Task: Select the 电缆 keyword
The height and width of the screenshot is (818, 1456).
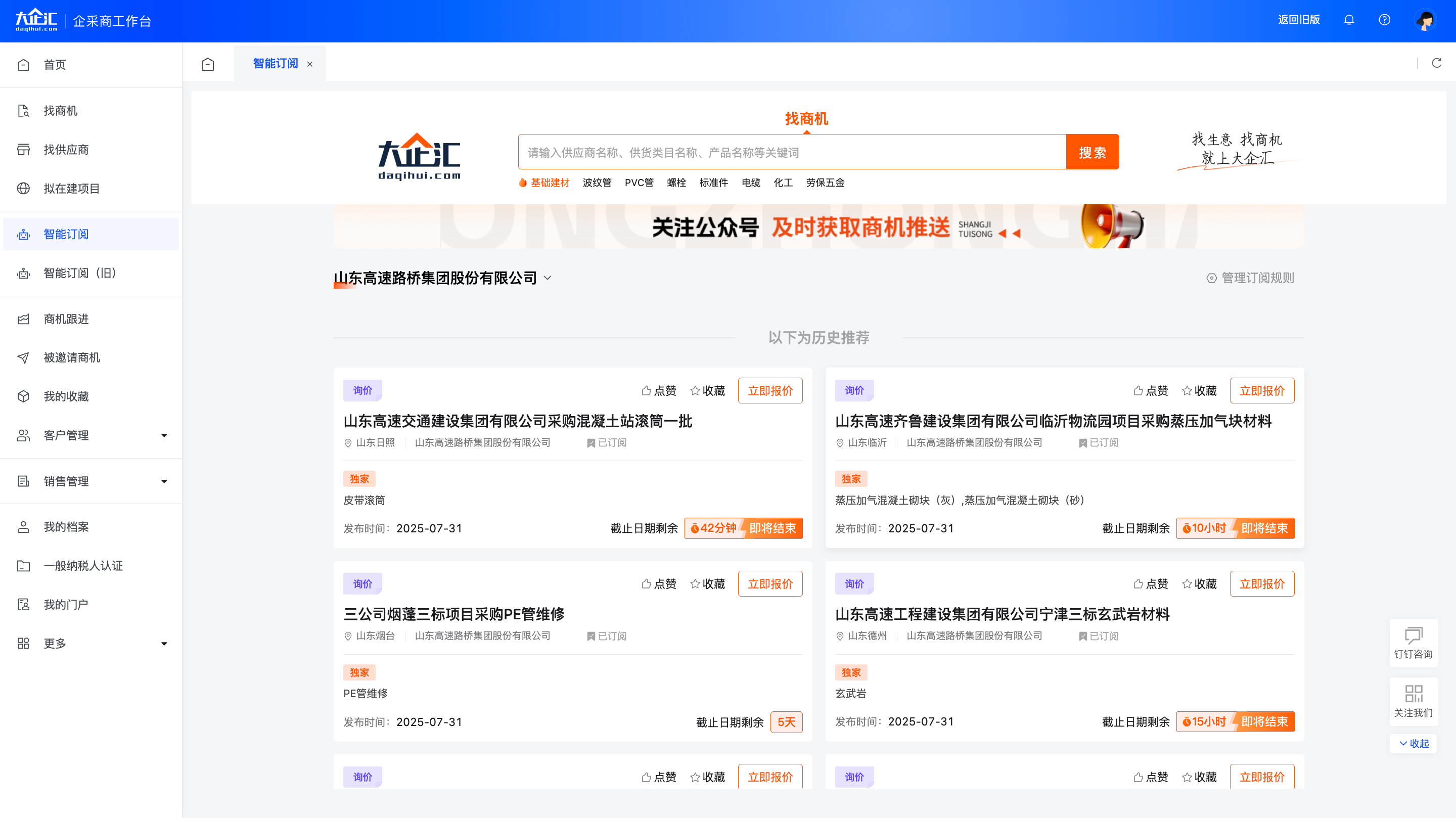Action: (x=751, y=183)
